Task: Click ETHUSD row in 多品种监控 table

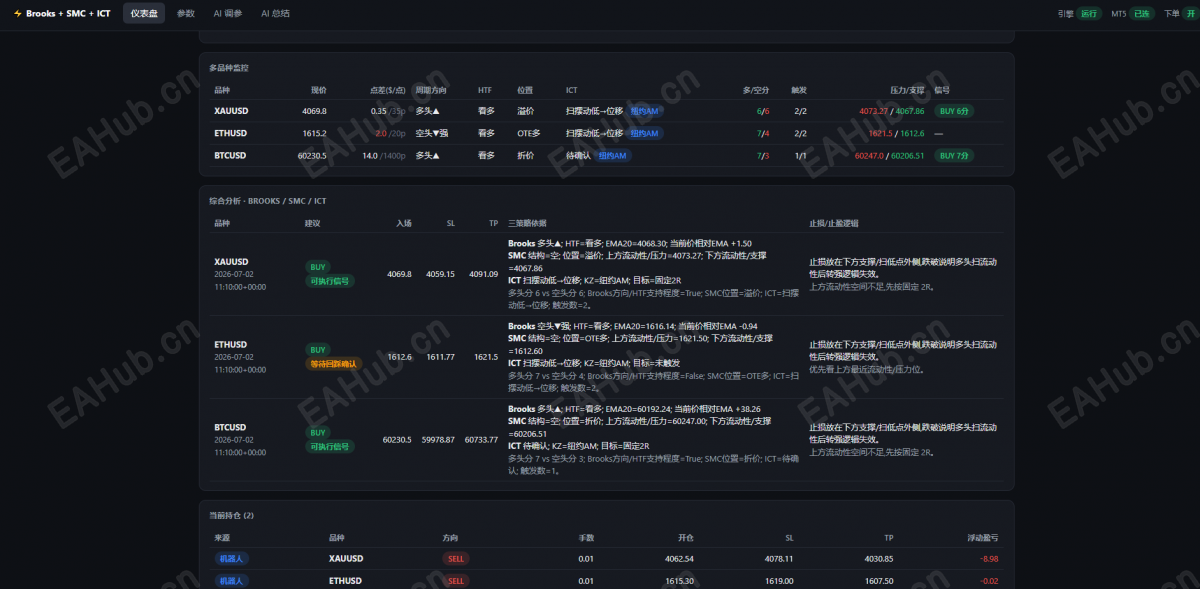Action: click(606, 133)
